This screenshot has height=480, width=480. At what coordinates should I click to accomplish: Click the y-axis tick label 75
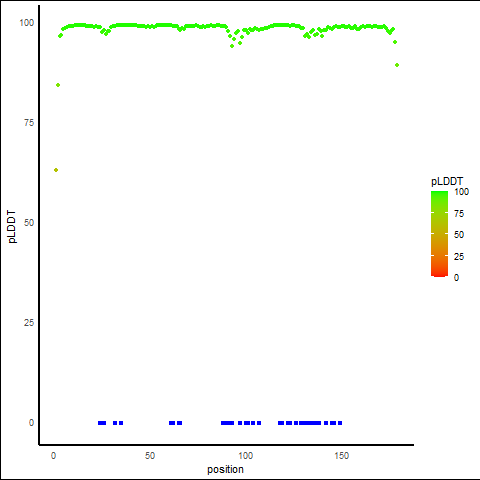tap(29, 123)
